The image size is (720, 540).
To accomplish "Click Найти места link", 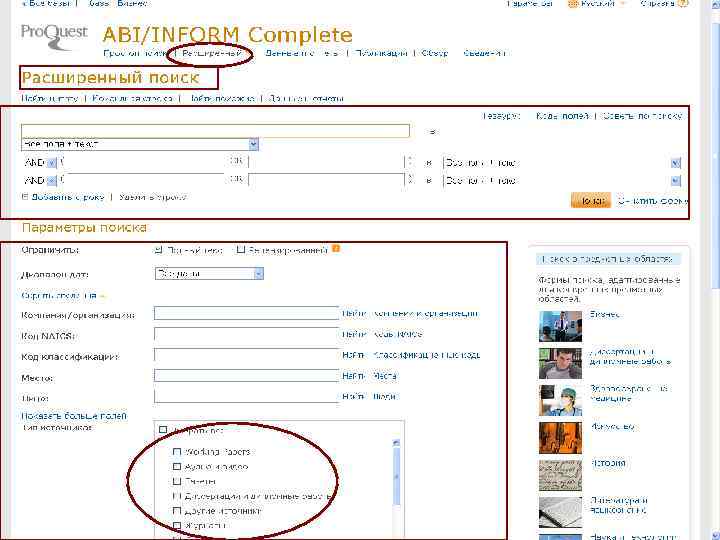I will click(x=369, y=376).
